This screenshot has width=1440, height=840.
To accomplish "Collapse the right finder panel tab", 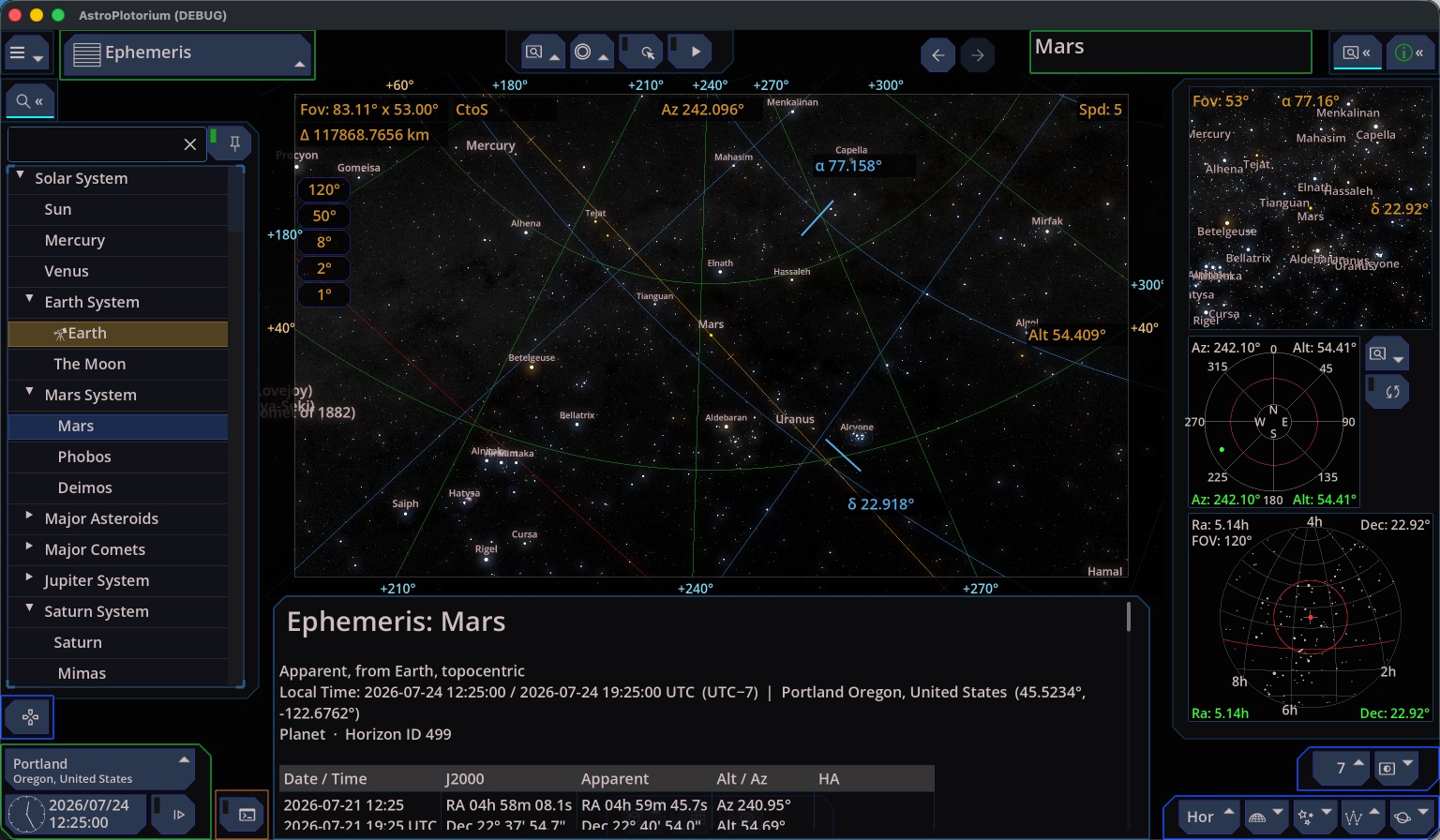I will [1357, 52].
